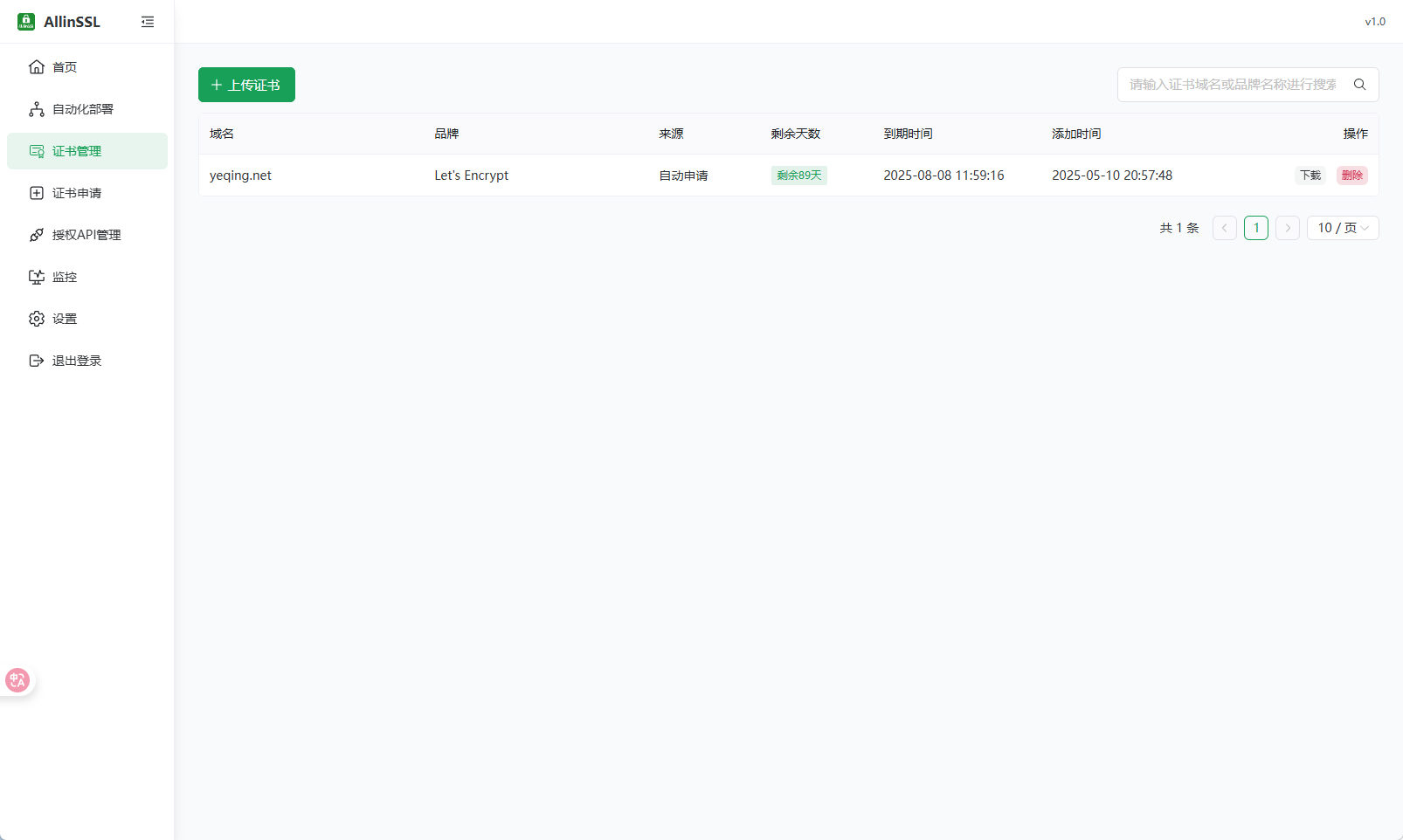Open 首页 menu item
This screenshot has height=840, width=1403.
click(87, 67)
